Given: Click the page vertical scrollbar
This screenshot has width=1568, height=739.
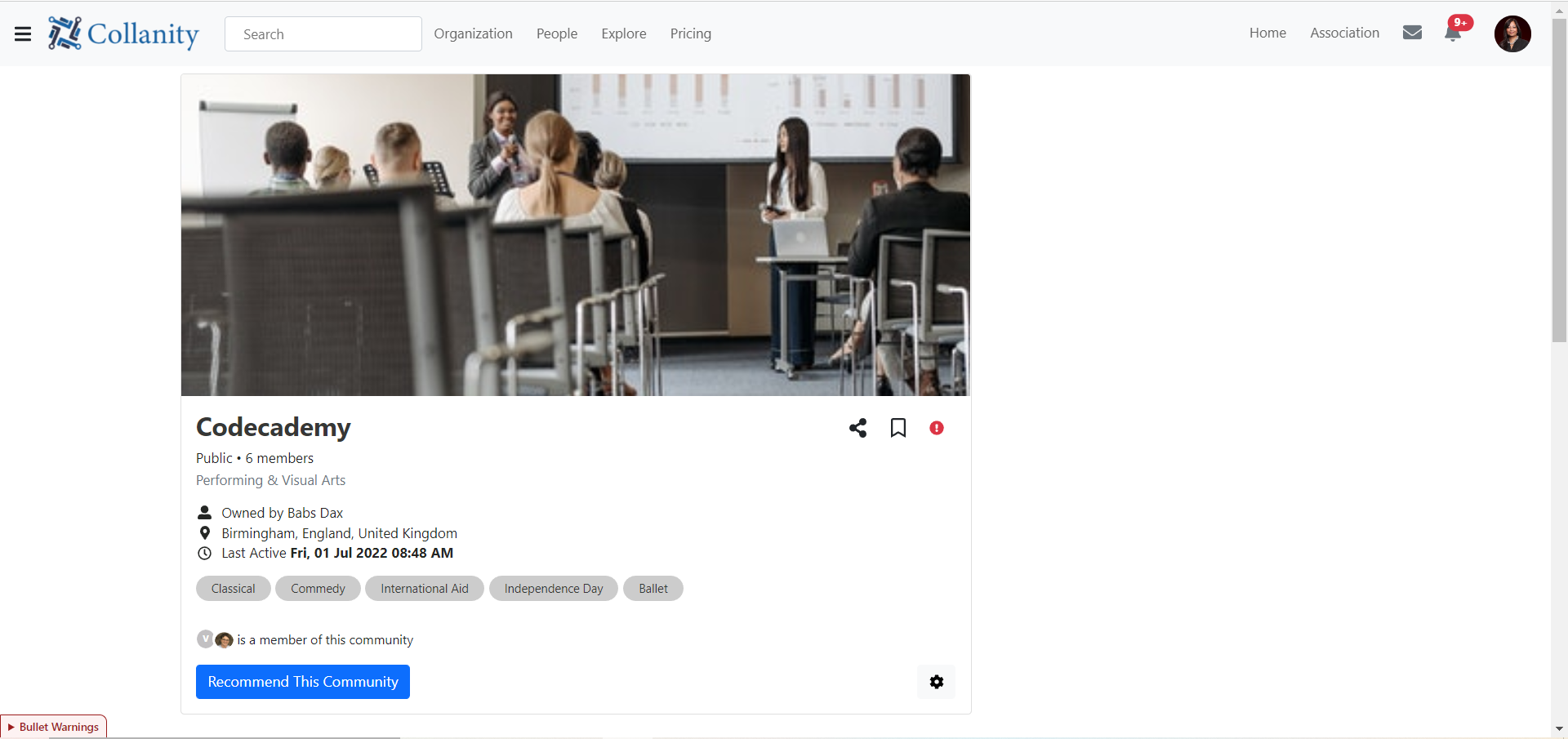Looking at the screenshot, I should pyautogui.click(x=1560, y=180).
